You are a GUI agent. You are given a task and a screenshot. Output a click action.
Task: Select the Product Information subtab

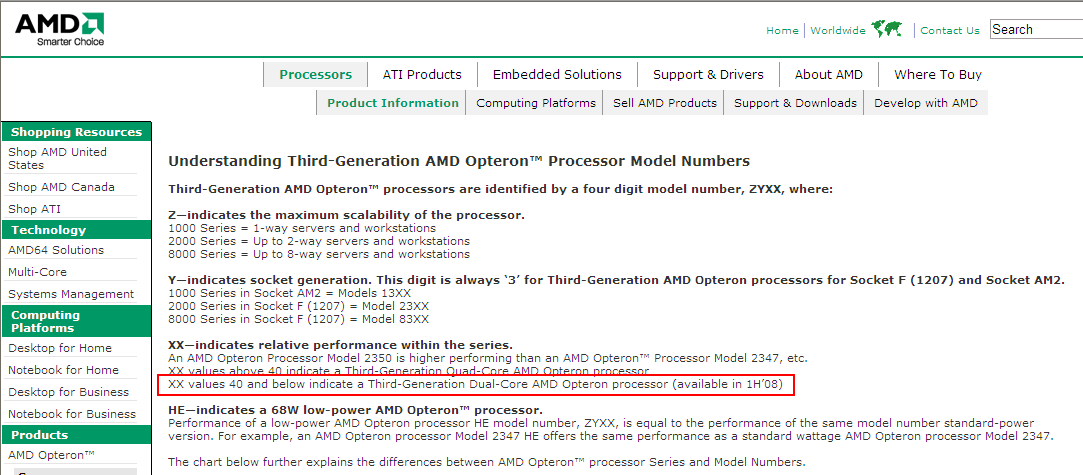(392, 103)
